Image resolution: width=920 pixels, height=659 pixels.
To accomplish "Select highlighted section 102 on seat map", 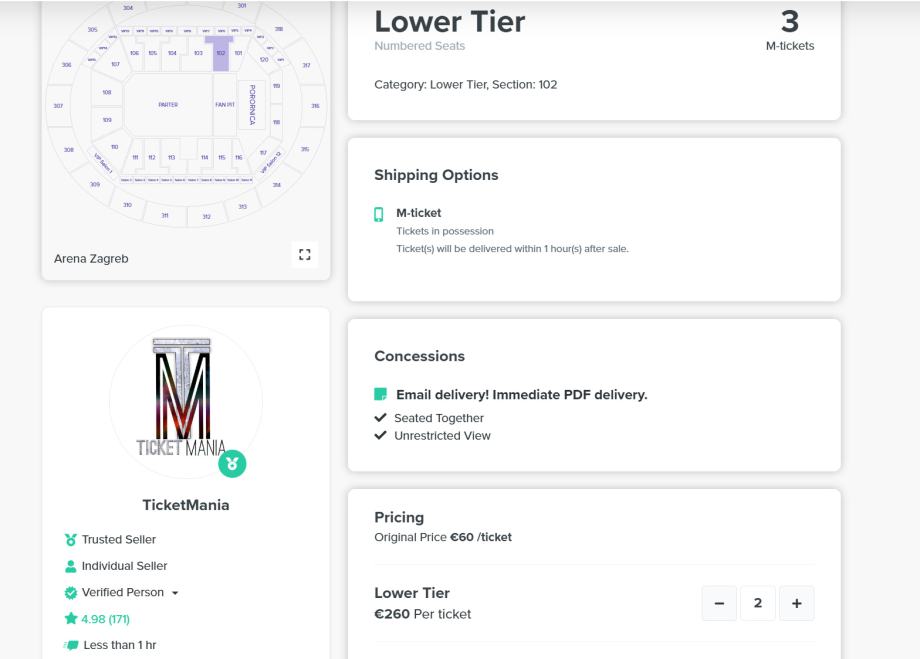I will pyautogui.click(x=220, y=54).
